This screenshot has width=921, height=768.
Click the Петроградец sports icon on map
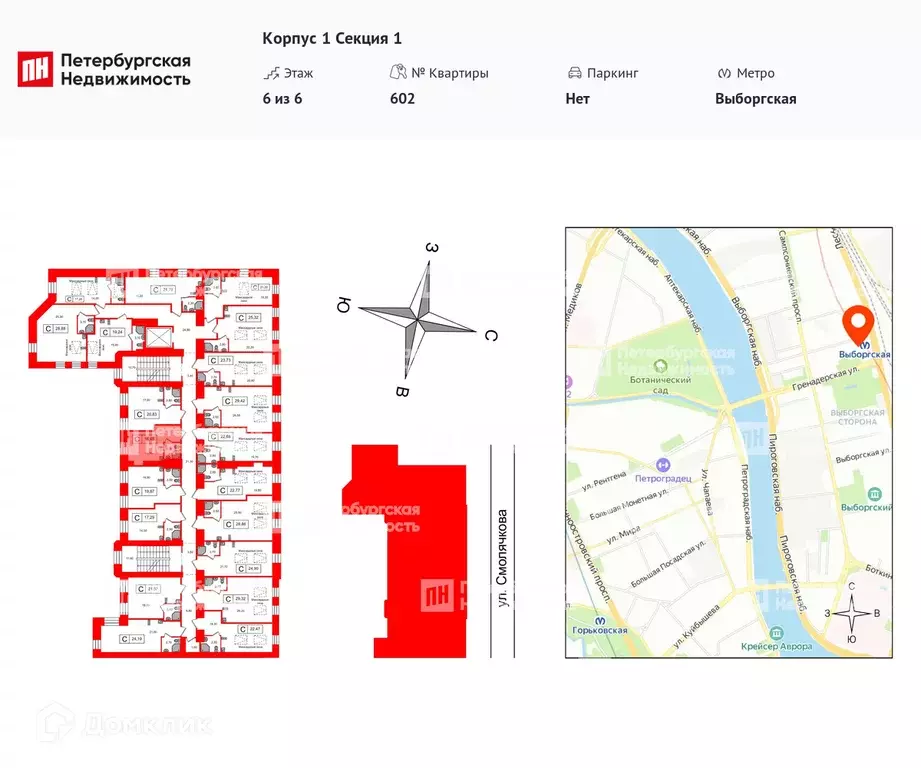(663, 465)
